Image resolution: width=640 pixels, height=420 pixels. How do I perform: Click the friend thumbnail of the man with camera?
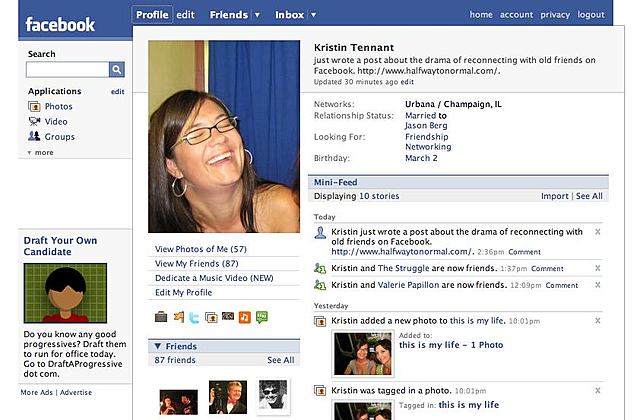228,397
